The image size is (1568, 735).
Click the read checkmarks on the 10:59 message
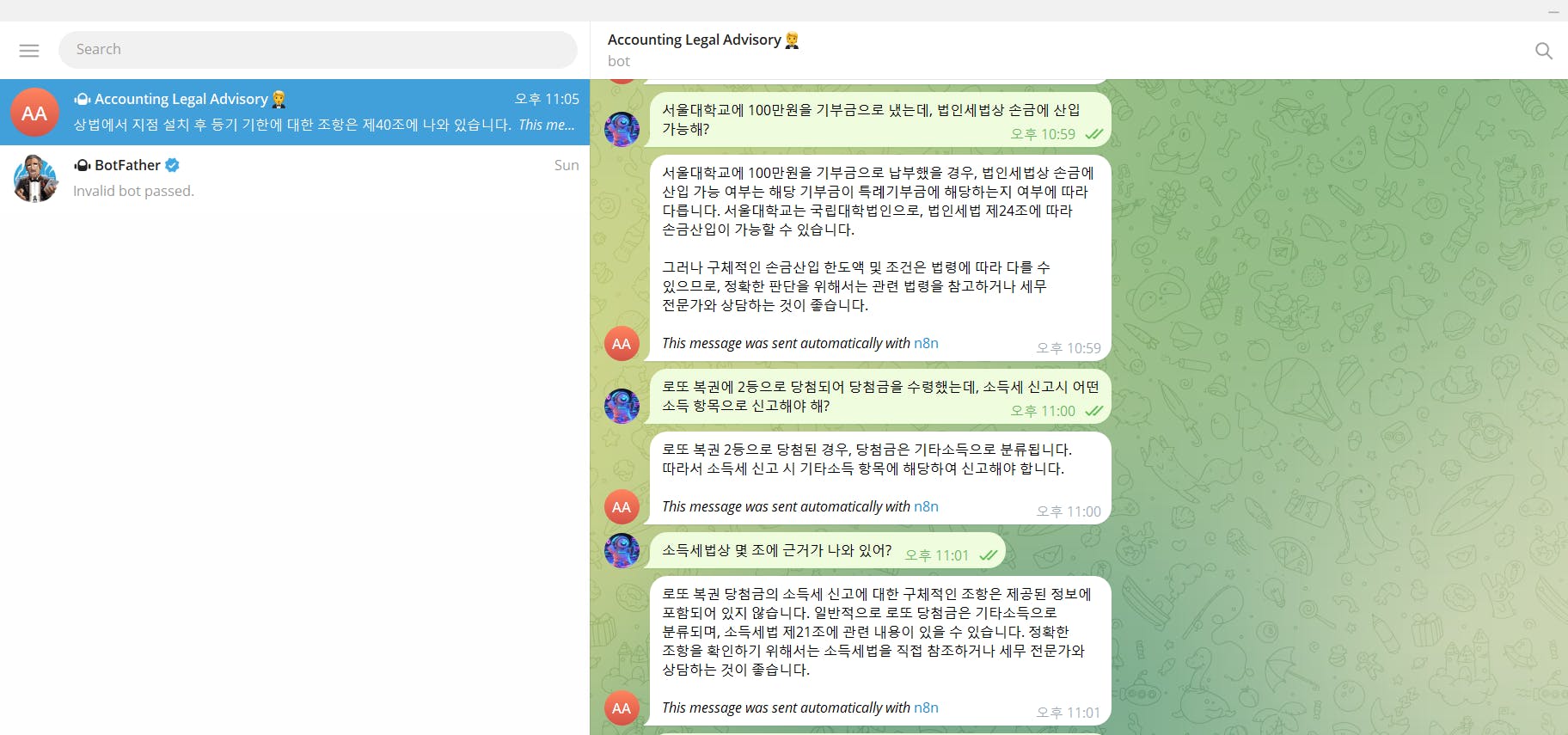click(1093, 134)
